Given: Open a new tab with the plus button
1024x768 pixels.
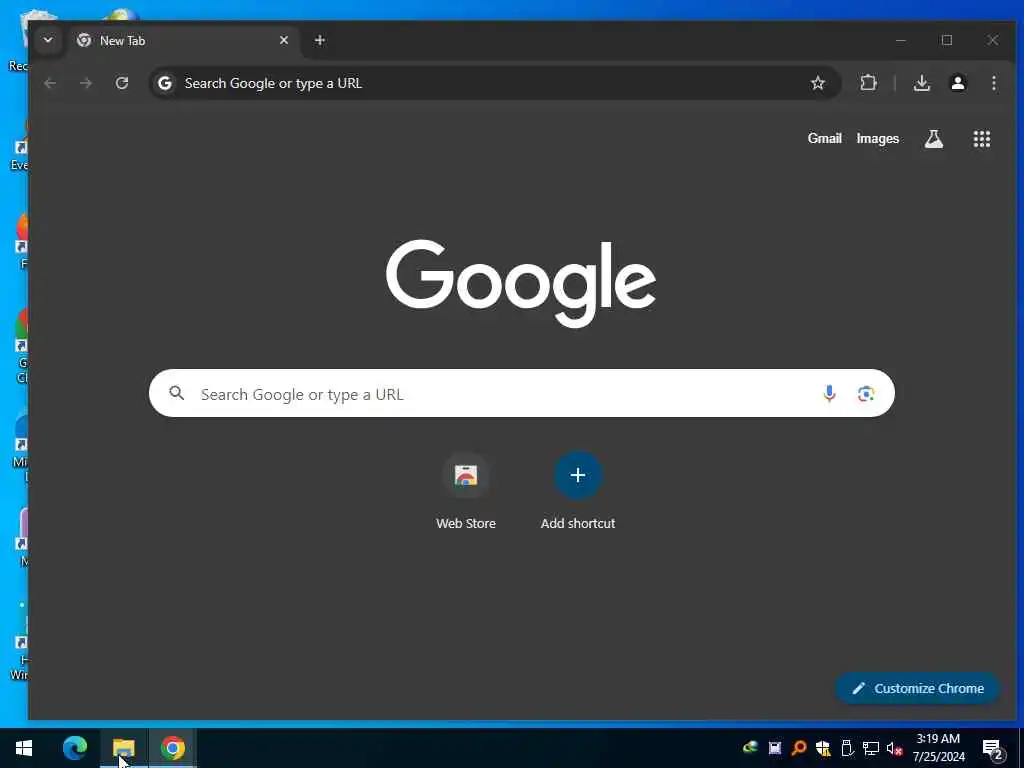Looking at the screenshot, I should click(x=319, y=40).
